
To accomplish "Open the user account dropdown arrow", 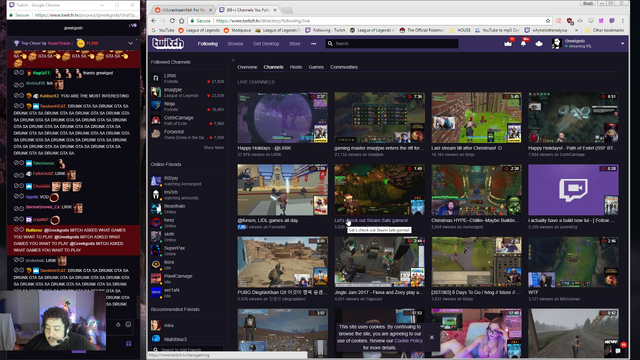I will coord(622,43).
